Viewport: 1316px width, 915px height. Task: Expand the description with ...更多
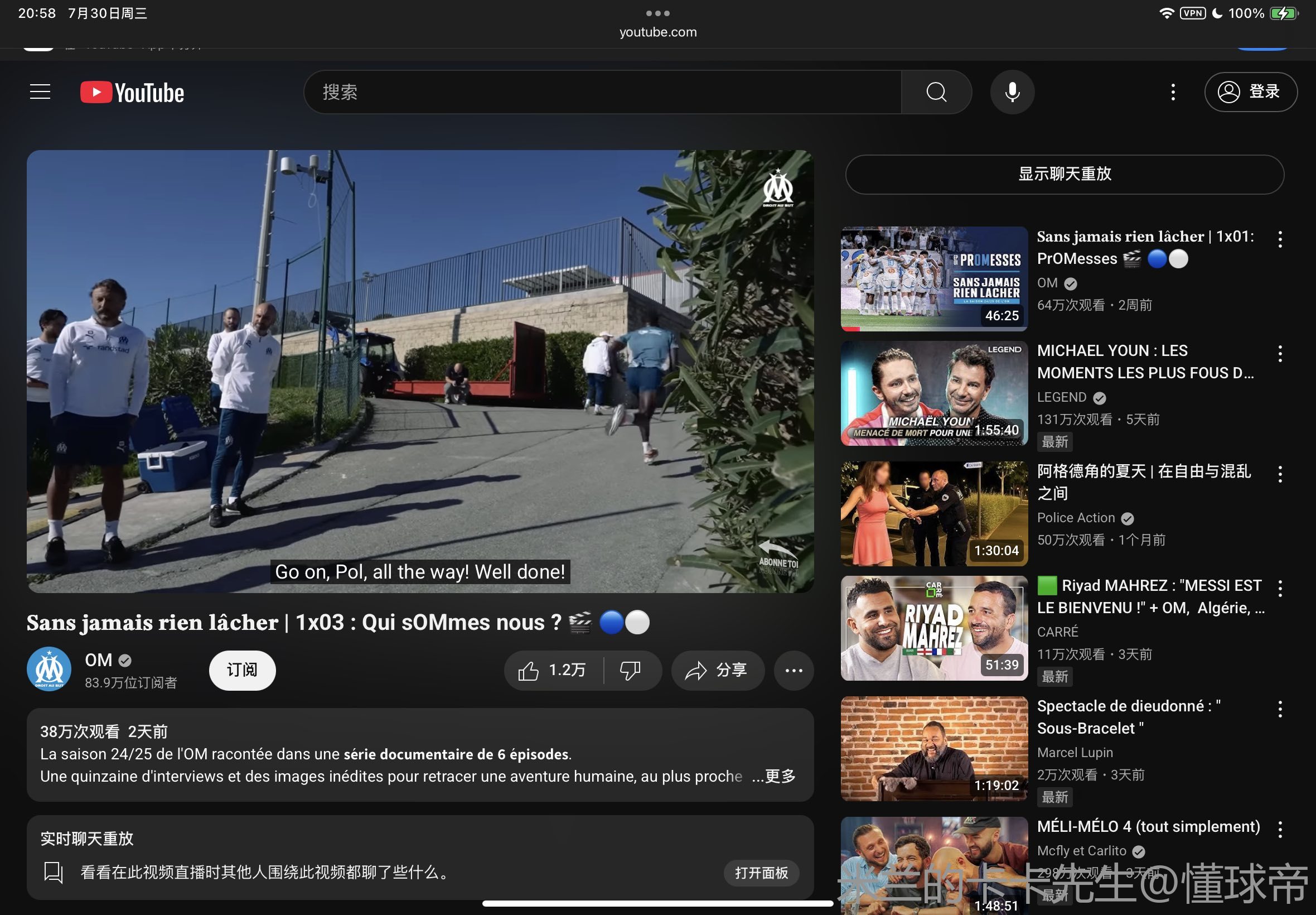point(774,776)
